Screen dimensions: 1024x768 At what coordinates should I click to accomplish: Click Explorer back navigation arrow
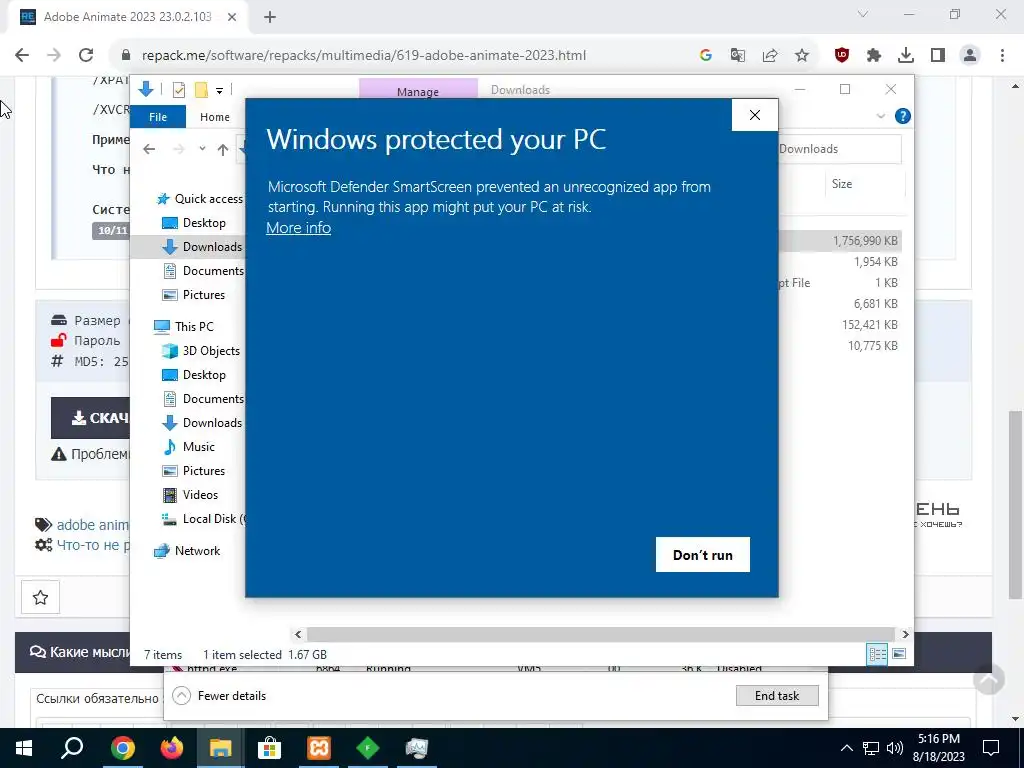click(x=149, y=150)
